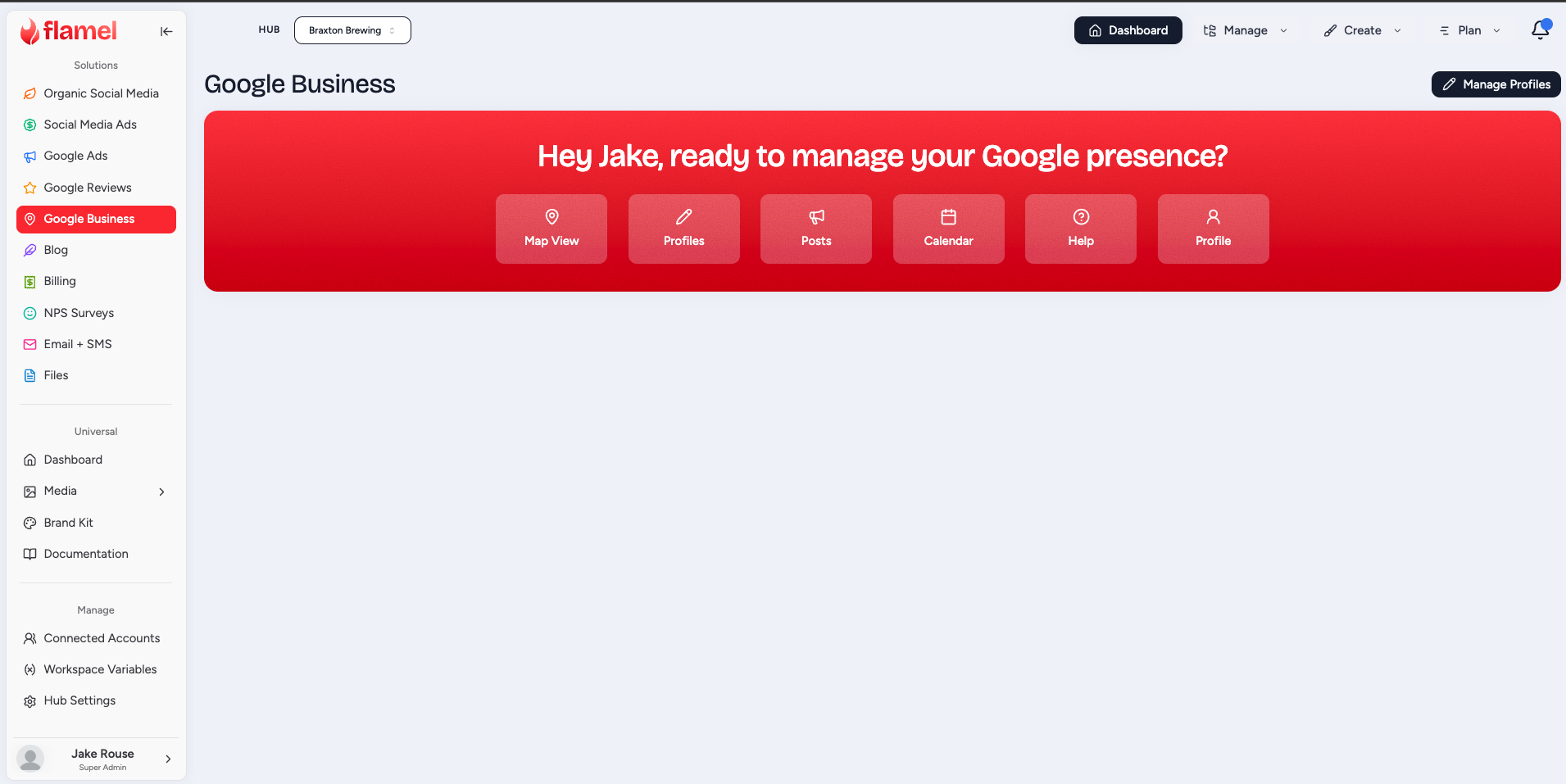Open the Profiles tile with pencil icon
1566x784 pixels.
pos(684,229)
